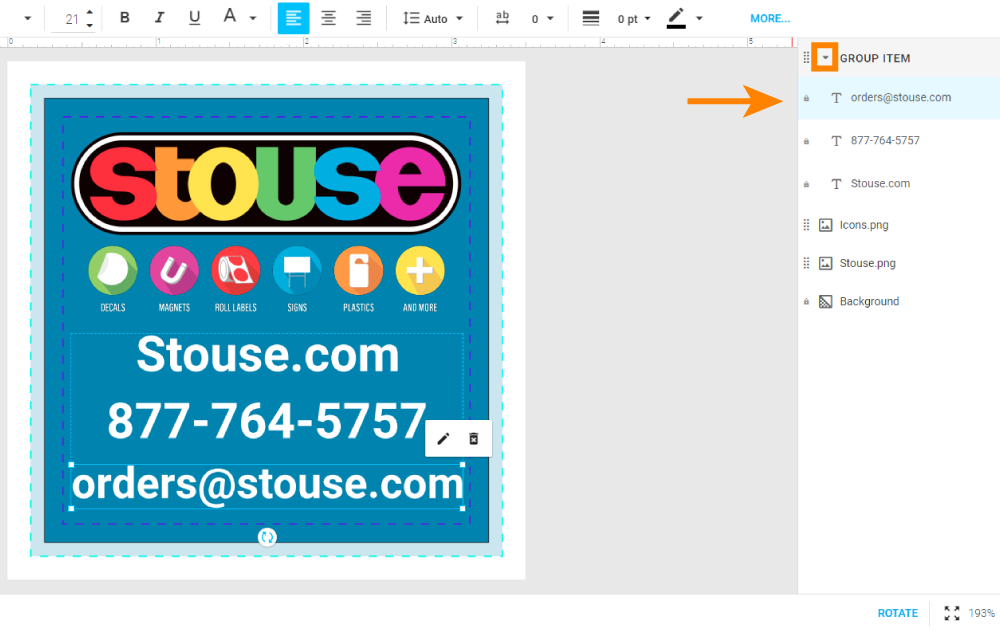This screenshot has width=1000, height=631.
Task: Align text to the left
Action: coord(293,18)
